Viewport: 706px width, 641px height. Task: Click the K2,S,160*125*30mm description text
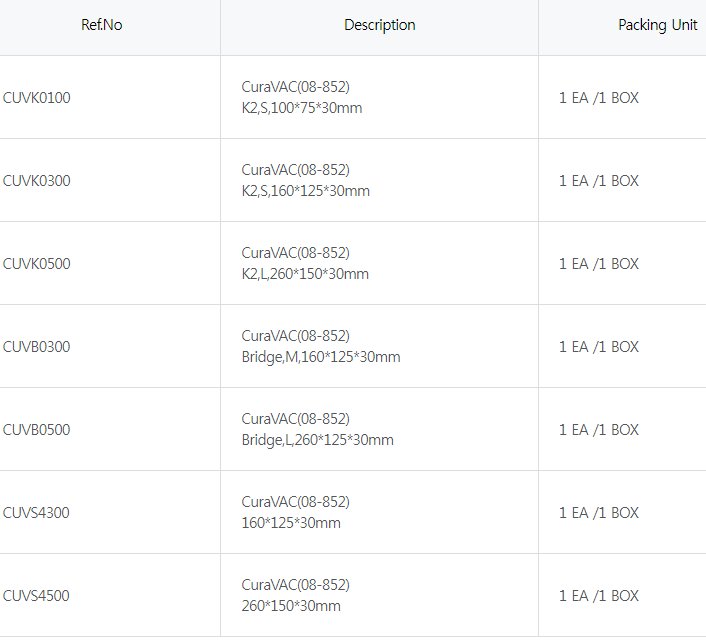[x=306, y=191]
